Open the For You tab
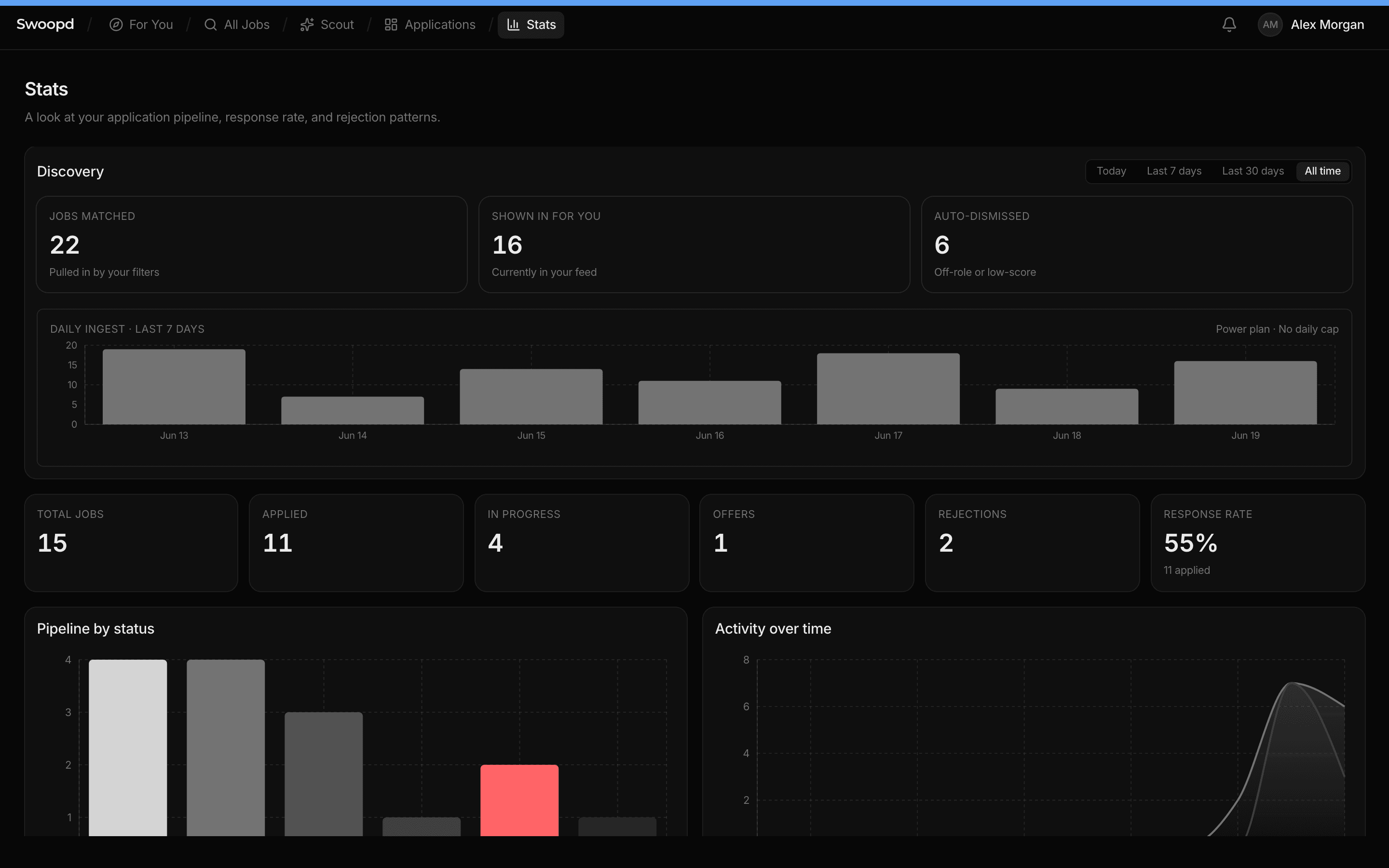Screen dimensions: 1389x868 coord(141,25)
